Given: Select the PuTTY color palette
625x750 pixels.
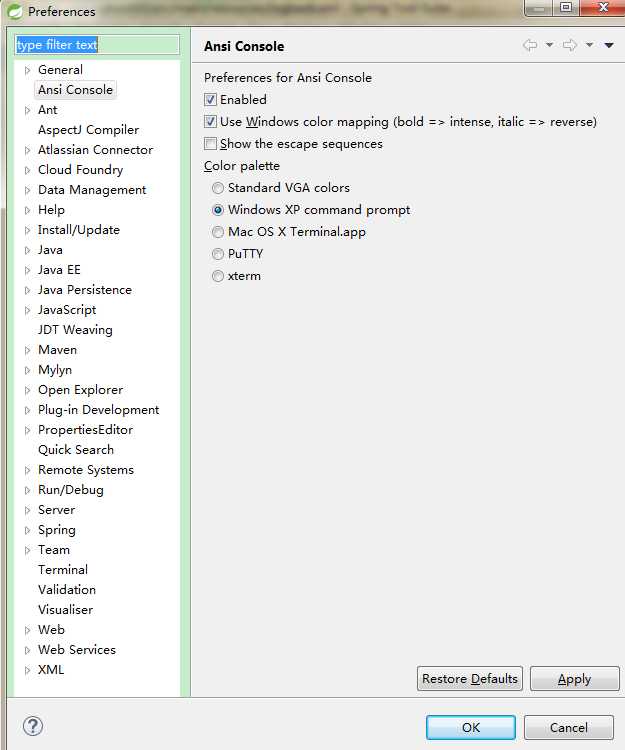Looking at the screenshot, I should point(218,254).
